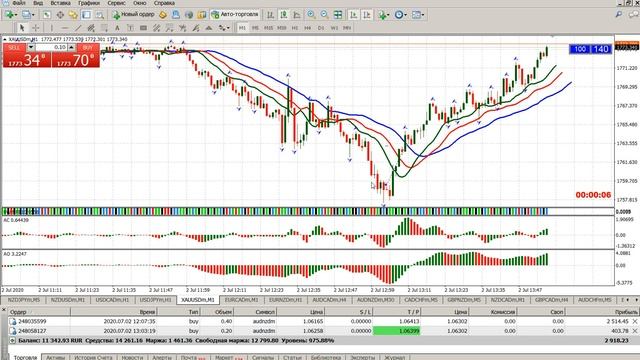
Task: Switch to H1 timeframe
Action: pyautogui.click(x=295, y=28)
